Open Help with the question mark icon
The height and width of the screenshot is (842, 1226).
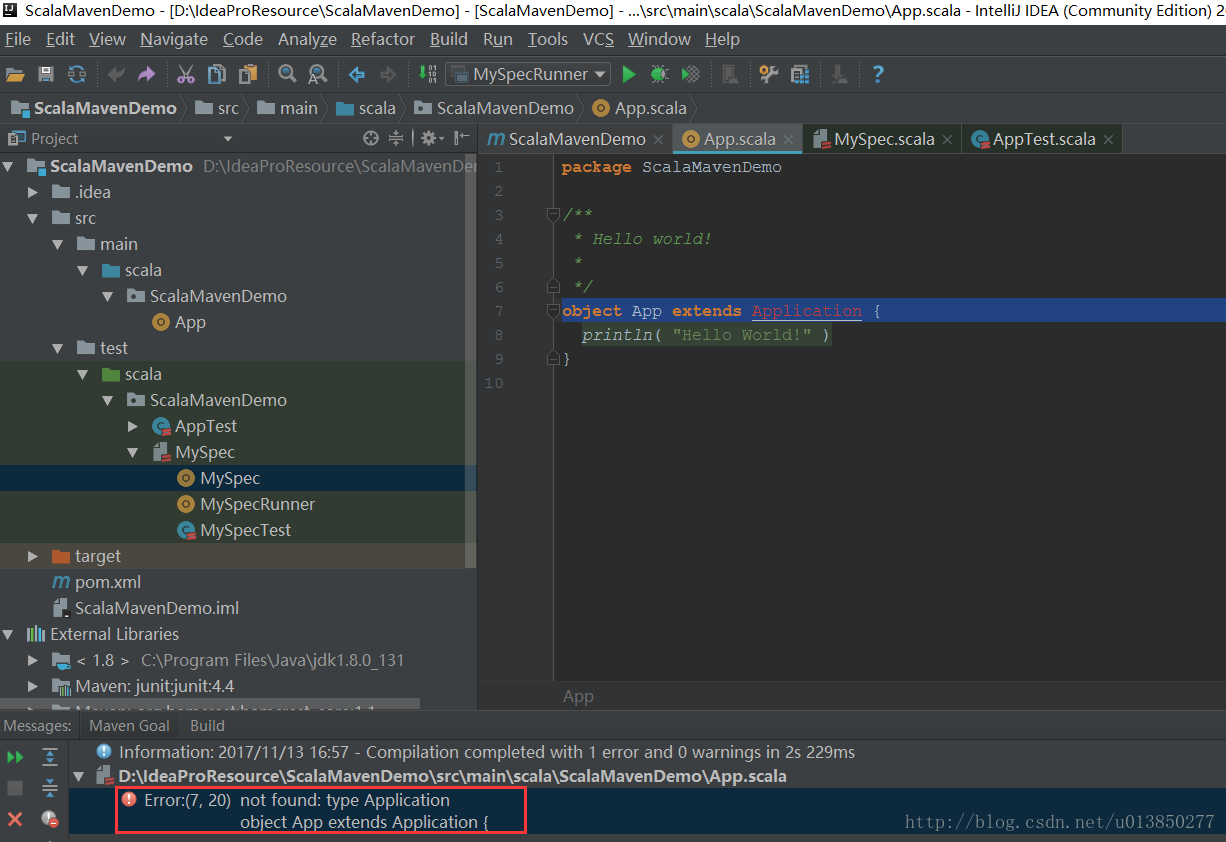point(878,74)
